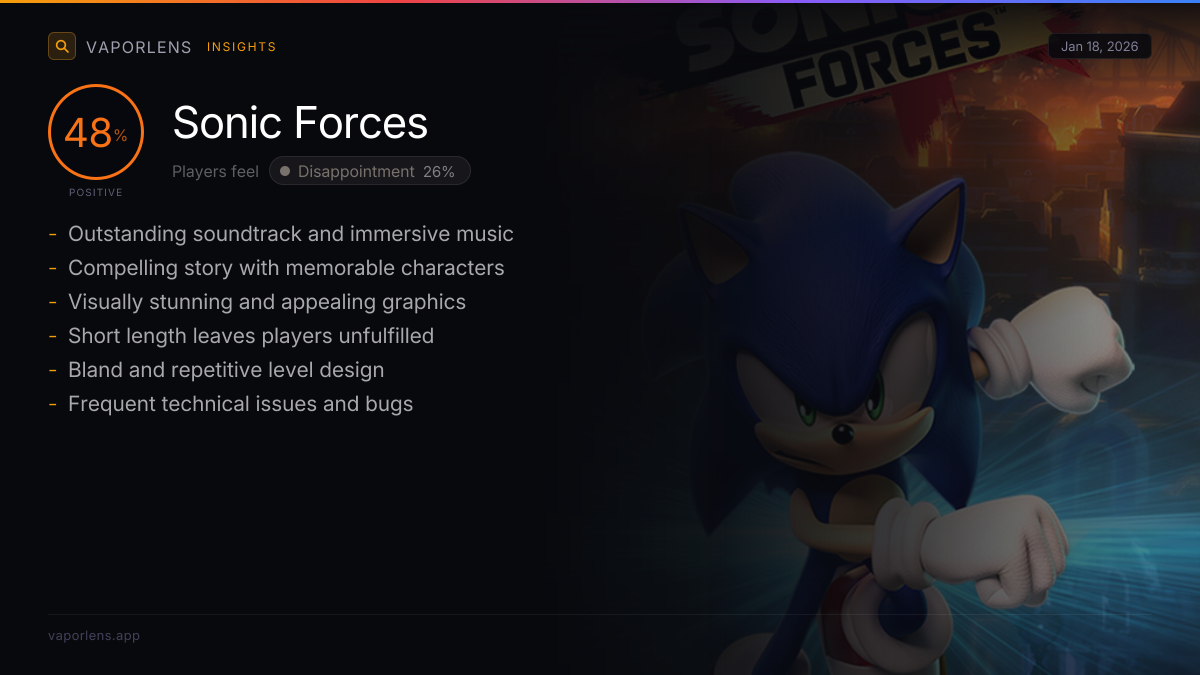1200x675 pixels.
Task: Select Bland and repetitive level design item
Action: click(226, 370)
